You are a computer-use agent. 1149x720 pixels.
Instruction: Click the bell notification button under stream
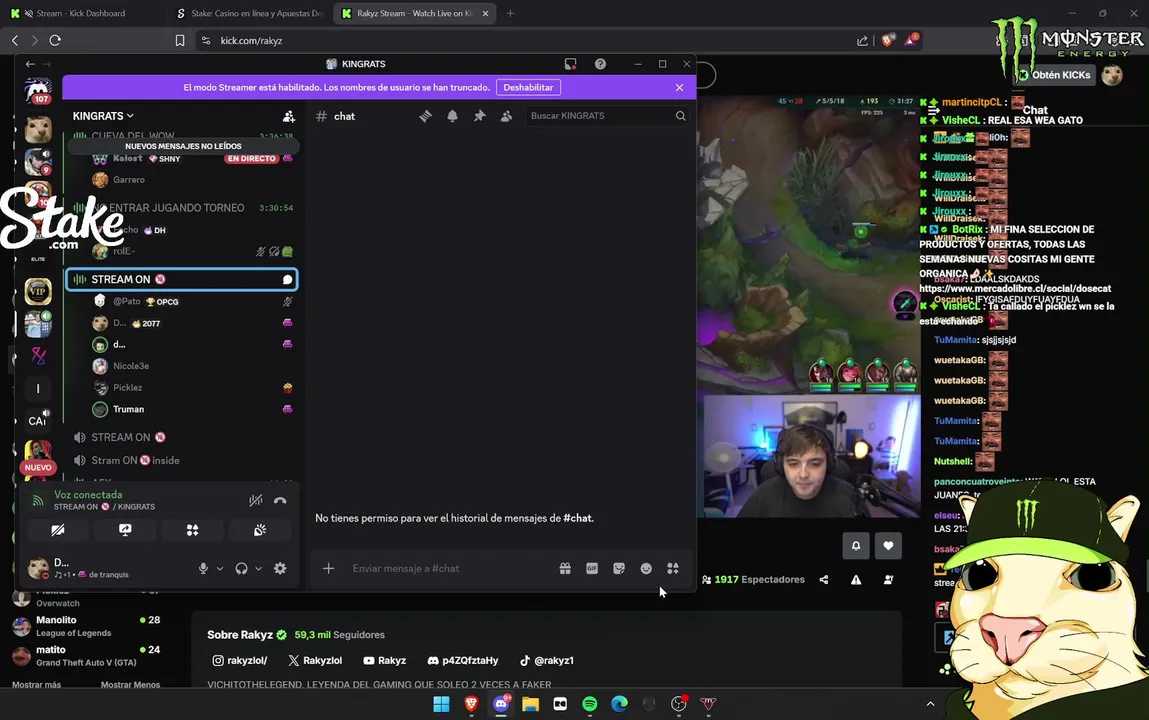tap(856, 546)
